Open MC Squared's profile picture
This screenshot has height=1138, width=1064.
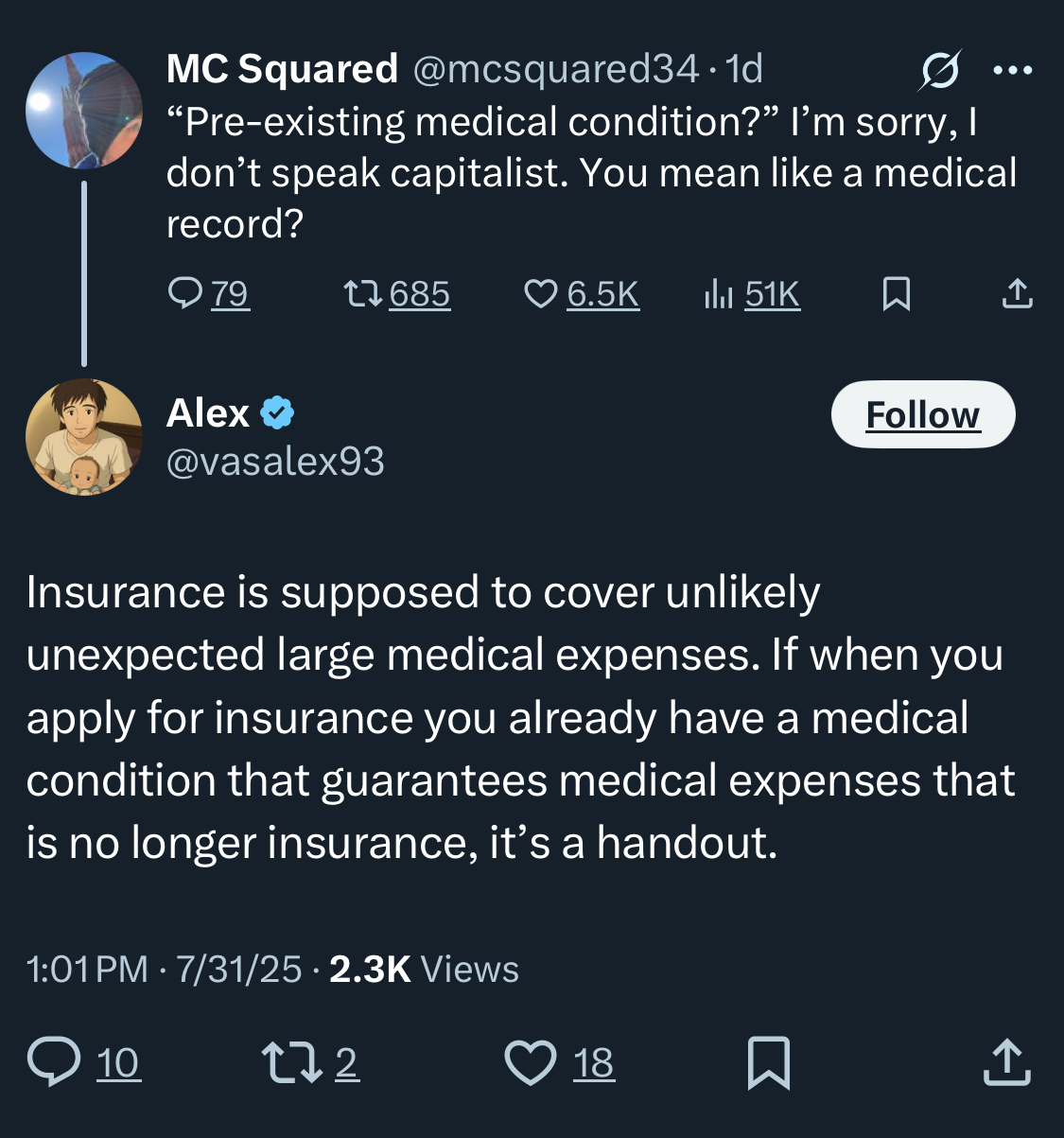click(83, 111)
